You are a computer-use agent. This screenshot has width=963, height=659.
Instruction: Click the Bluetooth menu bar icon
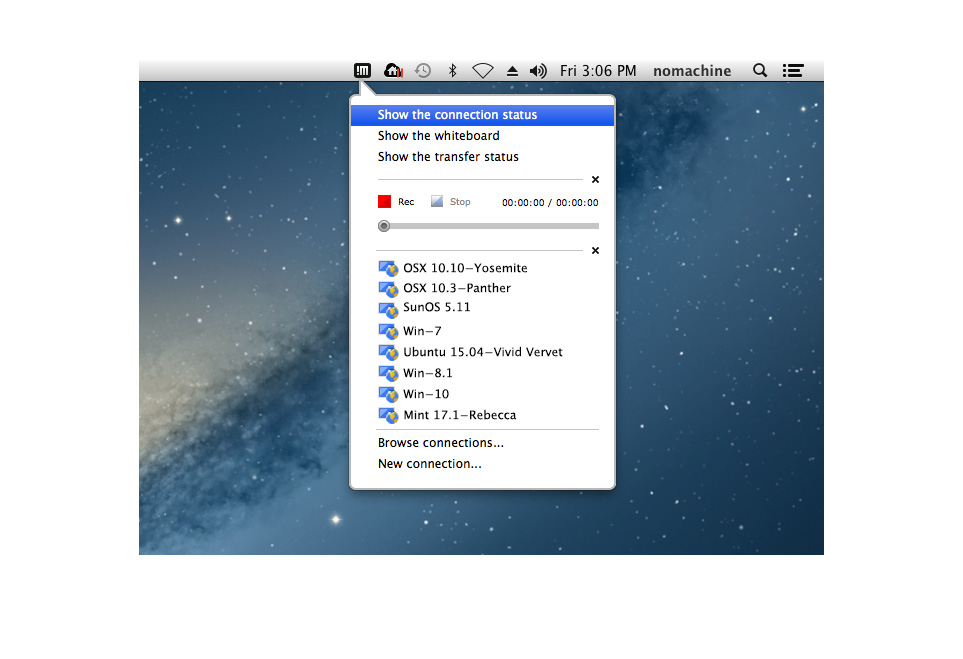(453, 71)
